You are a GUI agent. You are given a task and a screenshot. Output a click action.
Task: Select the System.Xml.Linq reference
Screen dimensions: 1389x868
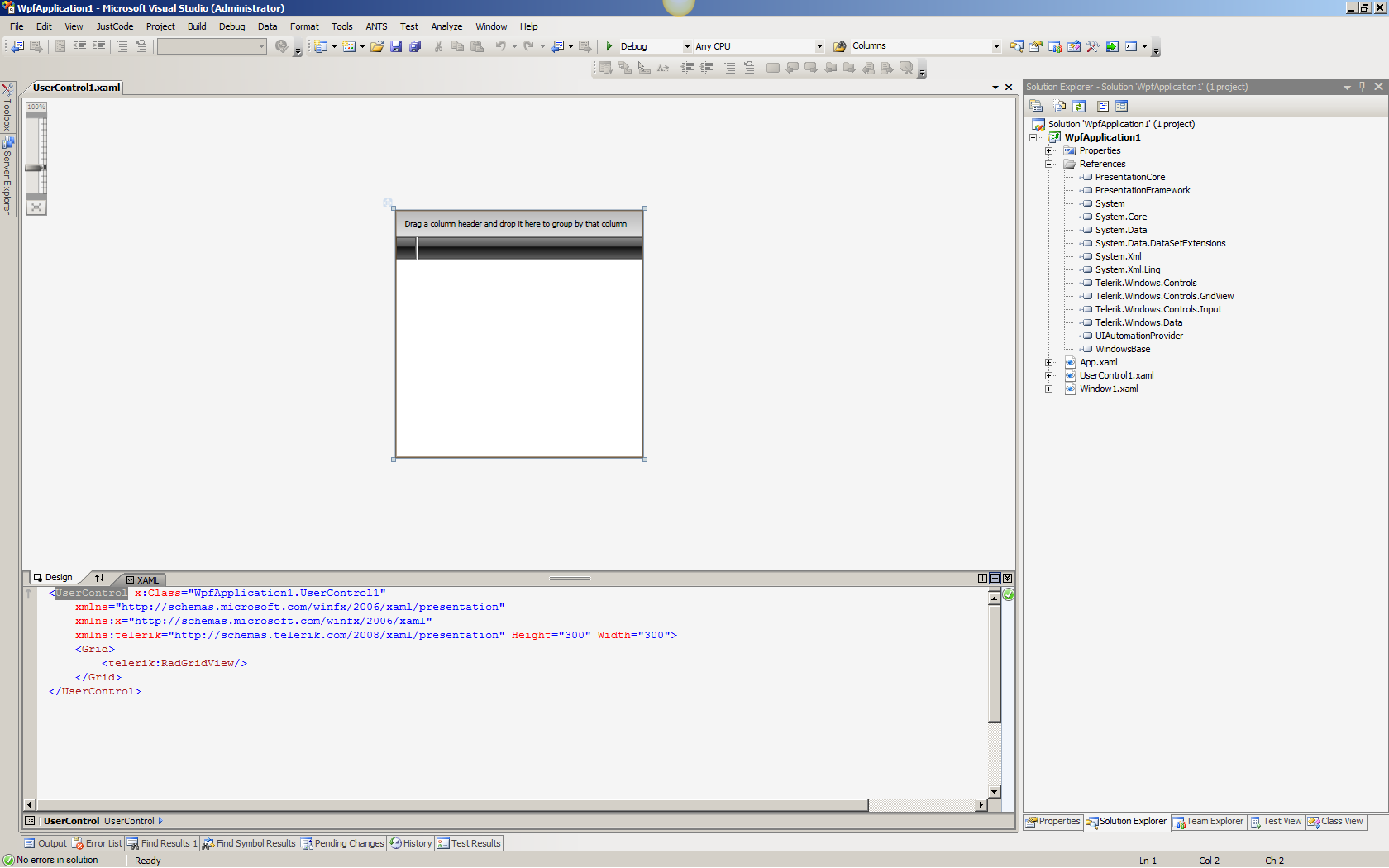pyautogui.click(x=1128, y=269)
